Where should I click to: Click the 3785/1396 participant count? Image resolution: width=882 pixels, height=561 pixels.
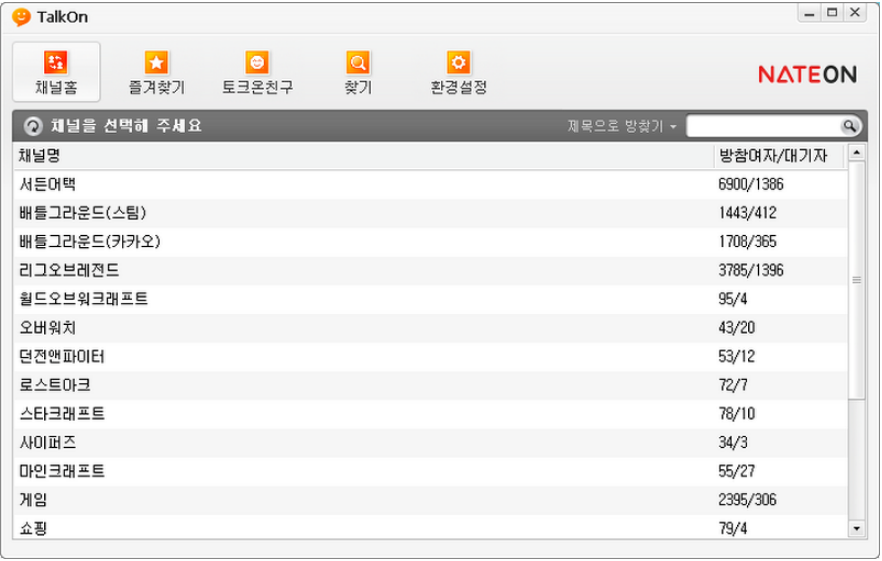coord(751,271)
